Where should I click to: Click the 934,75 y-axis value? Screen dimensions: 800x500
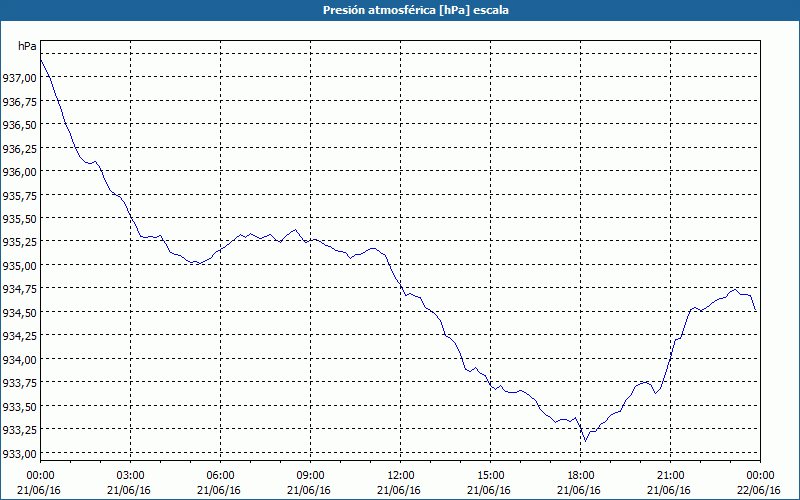(19, 289)
